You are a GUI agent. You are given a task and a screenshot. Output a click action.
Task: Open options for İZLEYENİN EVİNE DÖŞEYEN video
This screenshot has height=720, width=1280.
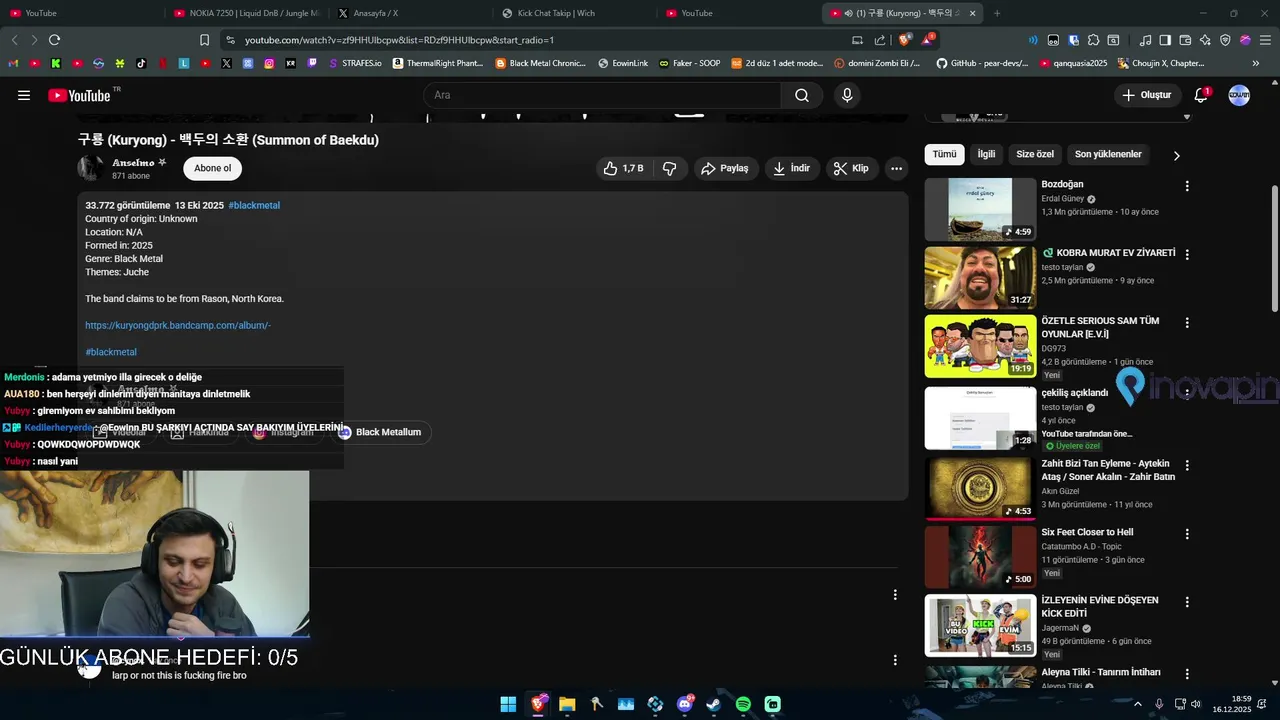click(x=1187, y=602)
